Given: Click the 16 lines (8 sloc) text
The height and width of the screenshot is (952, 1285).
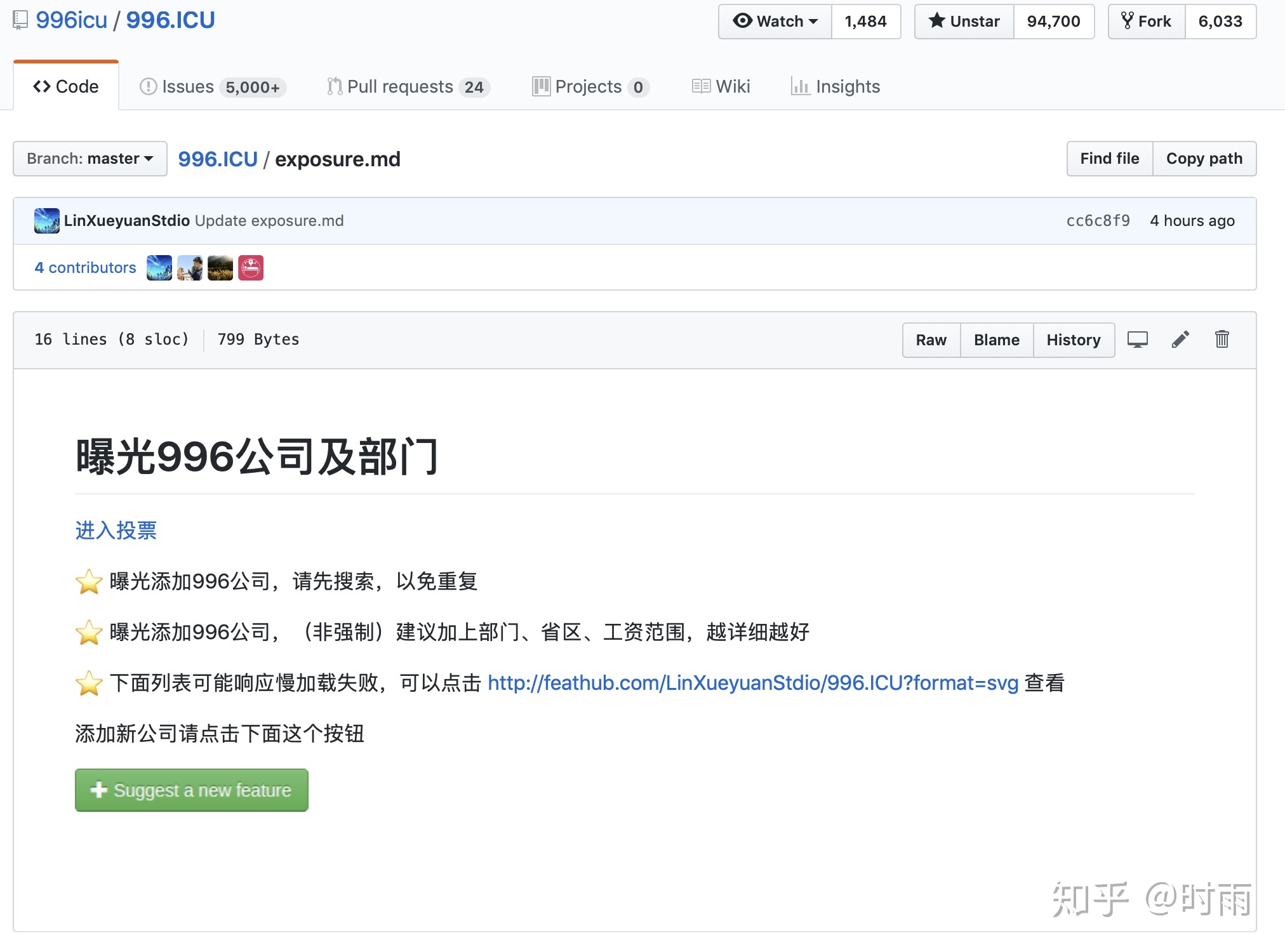Looking at the screenshot, I should coord(112,340).
